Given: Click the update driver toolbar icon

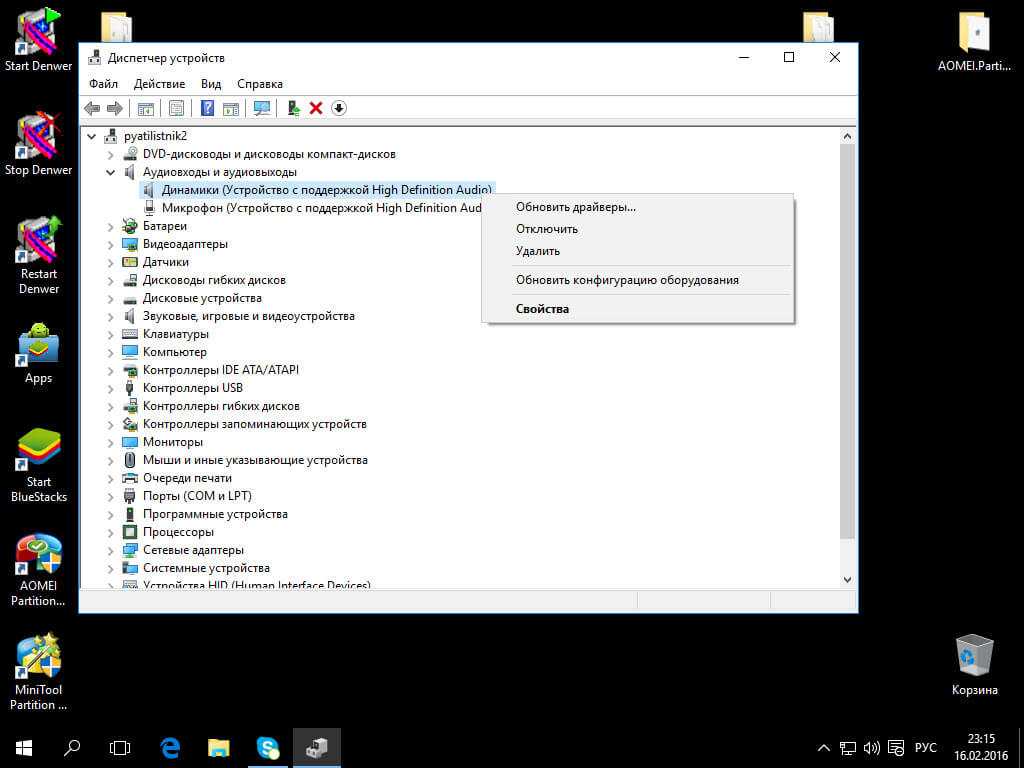Looking at the screenshot, I should (x=293, y=108).
